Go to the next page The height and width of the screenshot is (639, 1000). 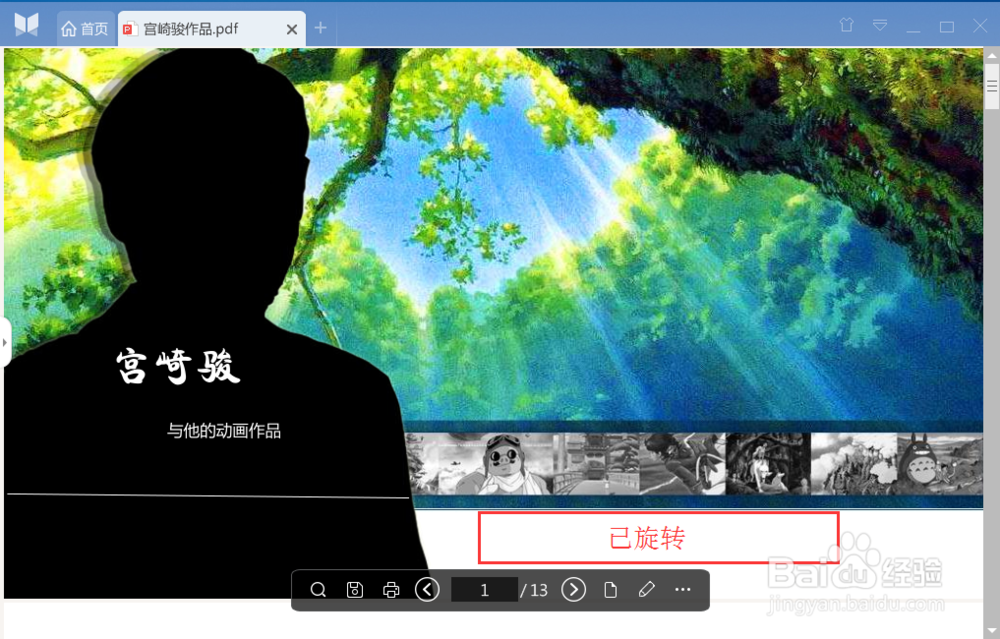573,589
